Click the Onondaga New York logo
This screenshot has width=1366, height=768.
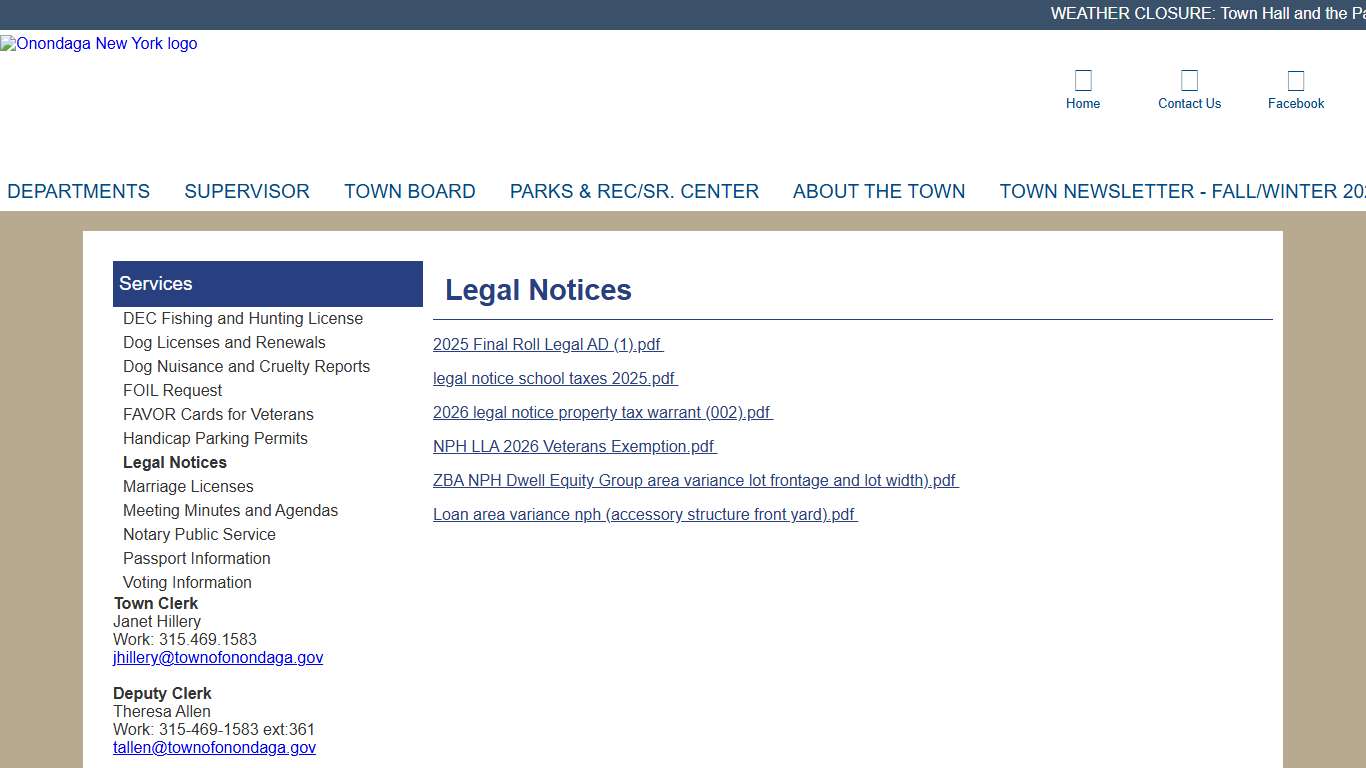98,43
